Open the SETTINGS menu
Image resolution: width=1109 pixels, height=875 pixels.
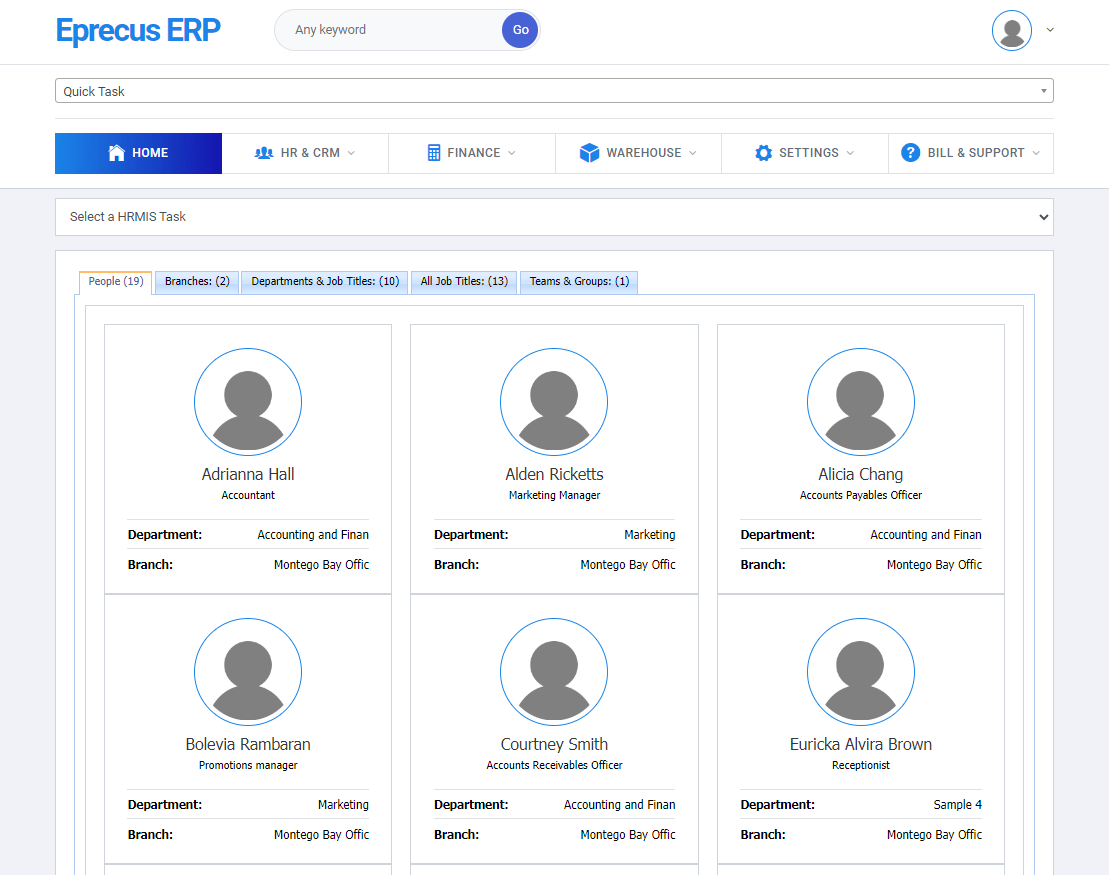coord(805,153)
